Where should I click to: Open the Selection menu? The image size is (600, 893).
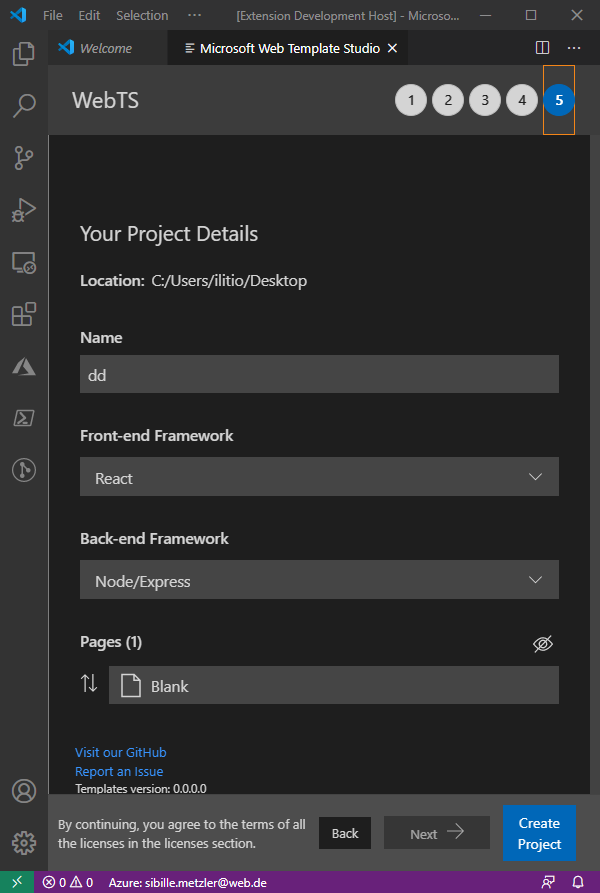(x=141, y=15)
